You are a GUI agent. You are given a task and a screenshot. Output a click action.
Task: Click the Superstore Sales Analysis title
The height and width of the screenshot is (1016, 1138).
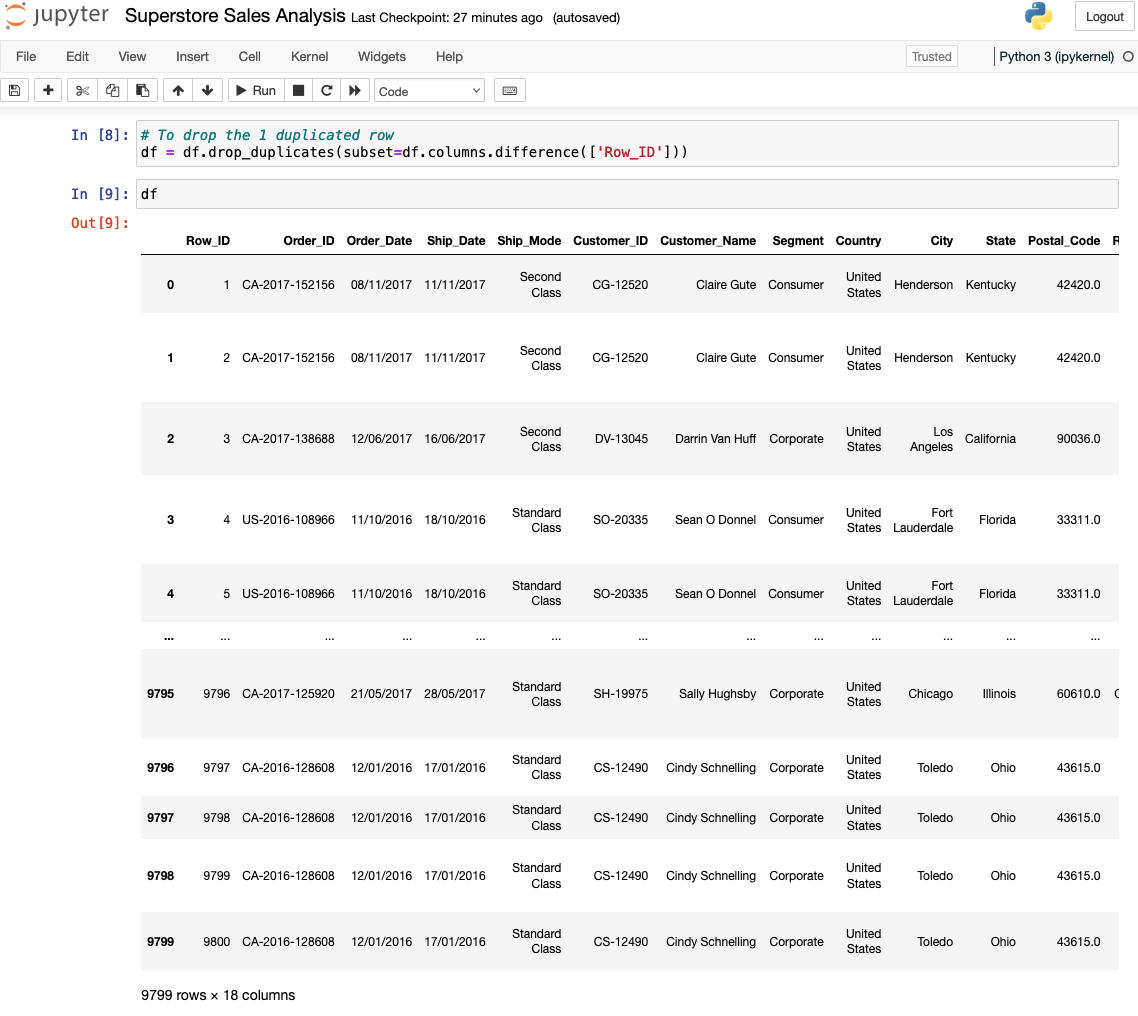[x=233, y=16]
